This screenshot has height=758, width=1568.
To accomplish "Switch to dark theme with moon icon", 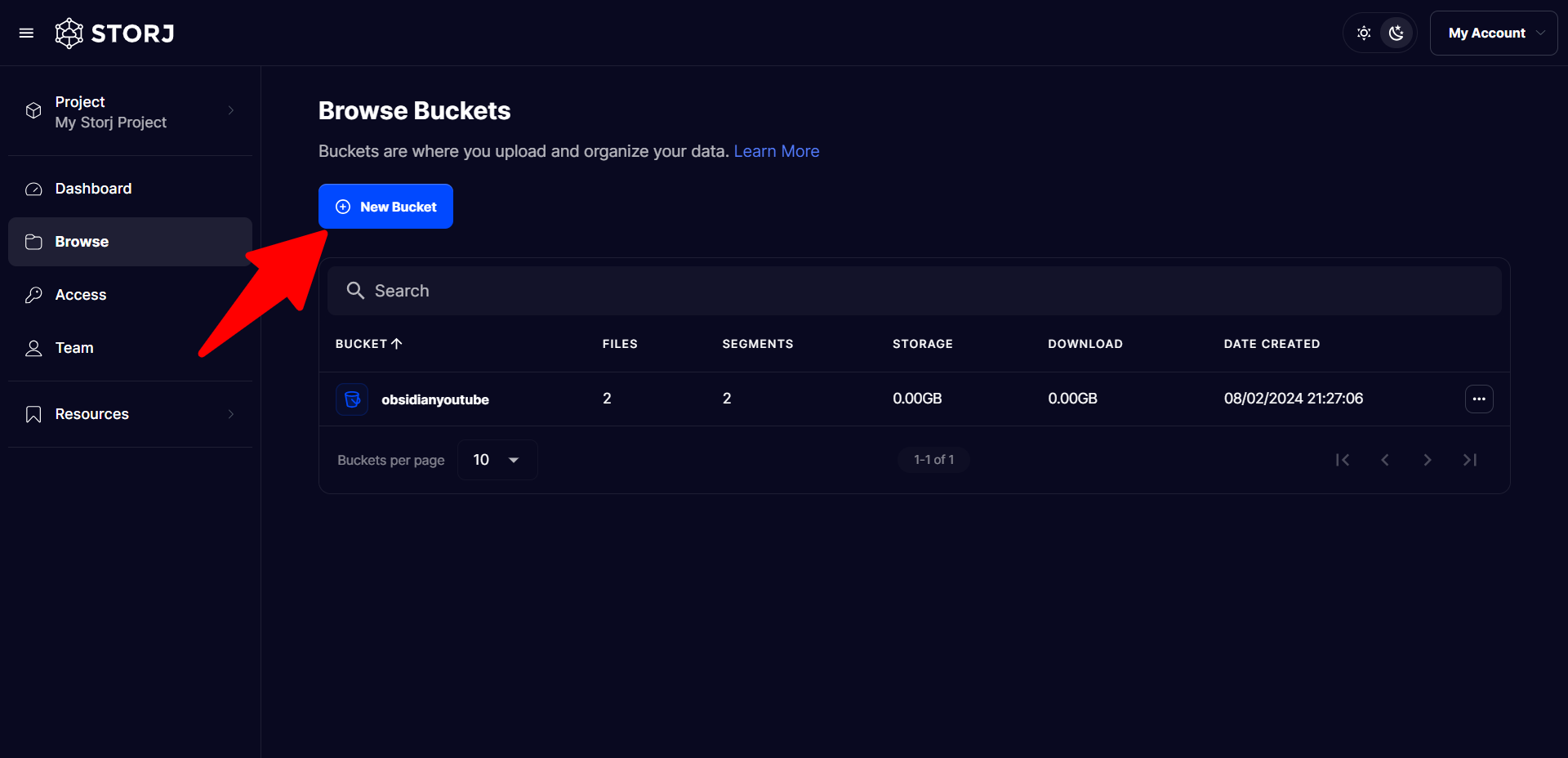I will pyautogui.click(x=1396, y=33).
